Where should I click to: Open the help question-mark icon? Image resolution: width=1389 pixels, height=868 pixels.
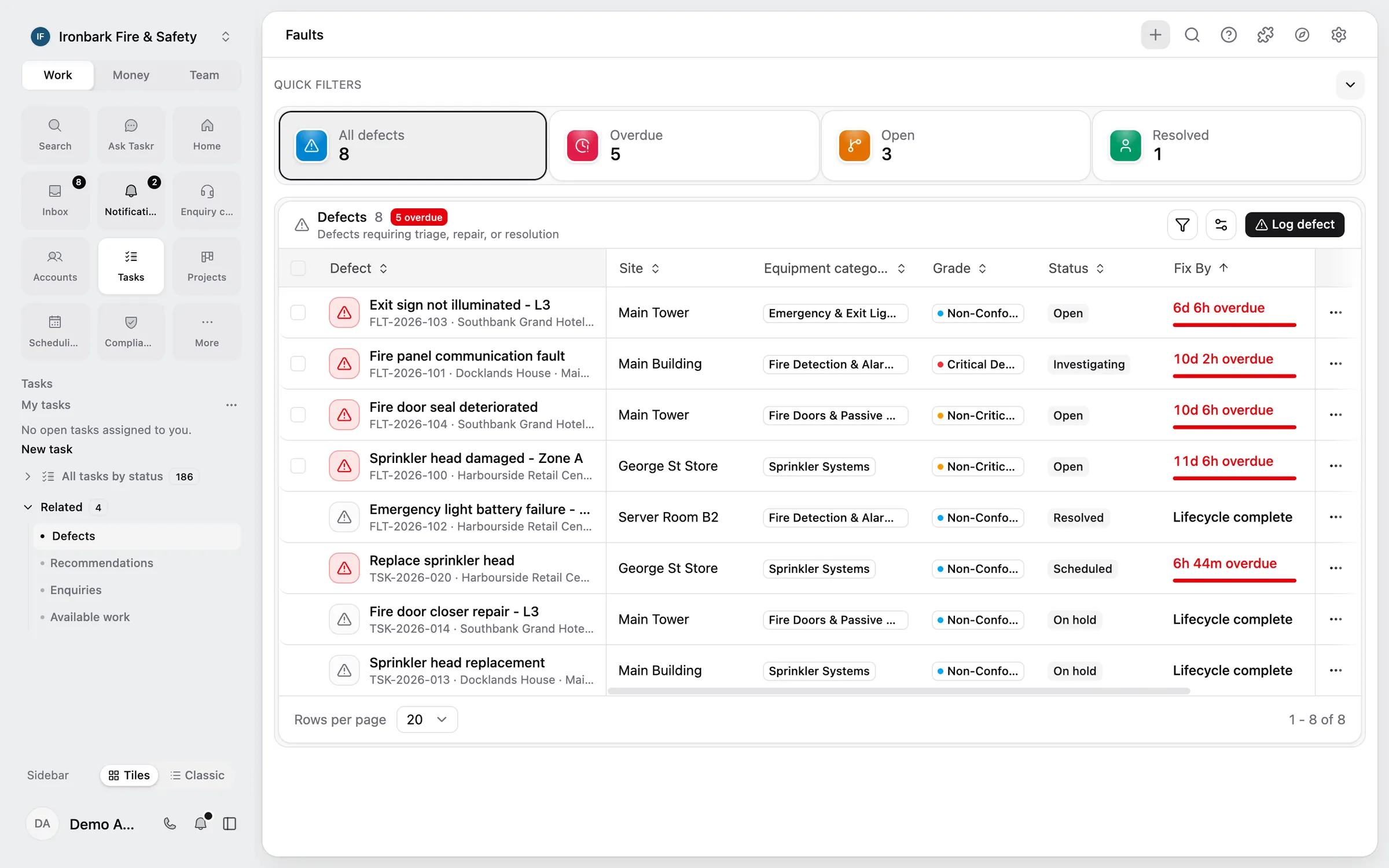[x=1229, y=35]
